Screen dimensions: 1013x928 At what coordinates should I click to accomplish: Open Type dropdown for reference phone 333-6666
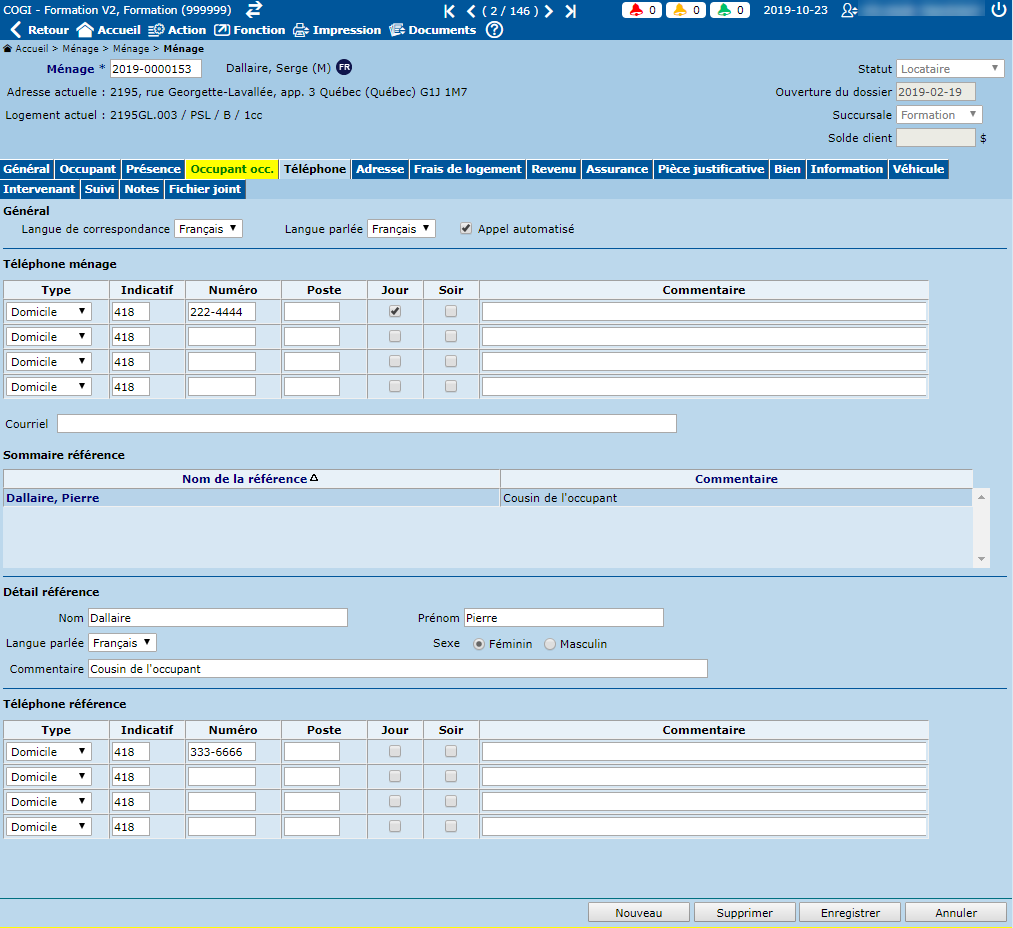click(48, 752)
